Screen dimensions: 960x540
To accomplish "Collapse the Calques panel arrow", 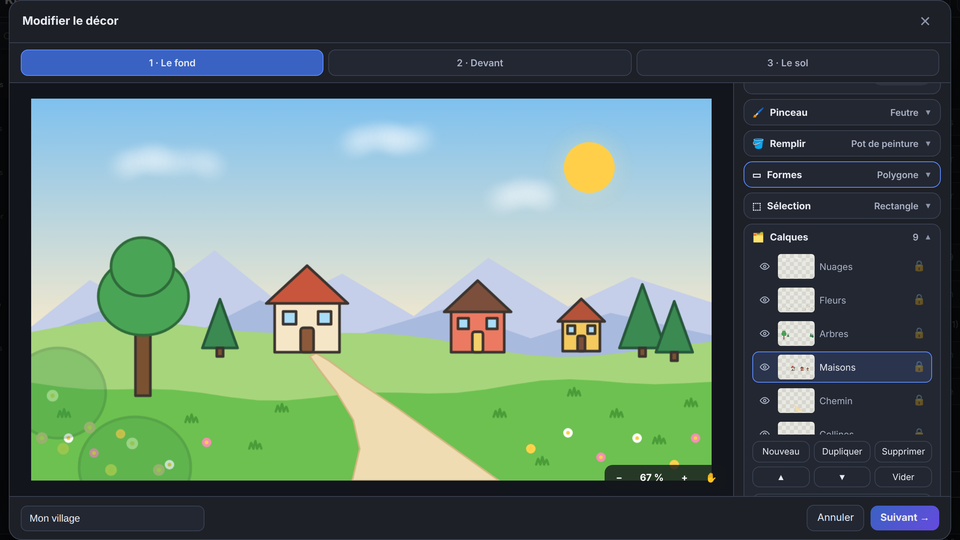I will (x=928, y=238).
